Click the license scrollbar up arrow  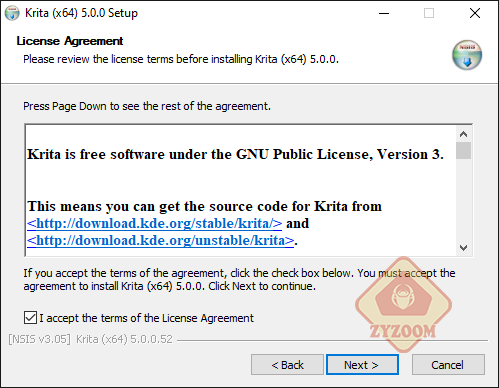[x=463, y=134]
